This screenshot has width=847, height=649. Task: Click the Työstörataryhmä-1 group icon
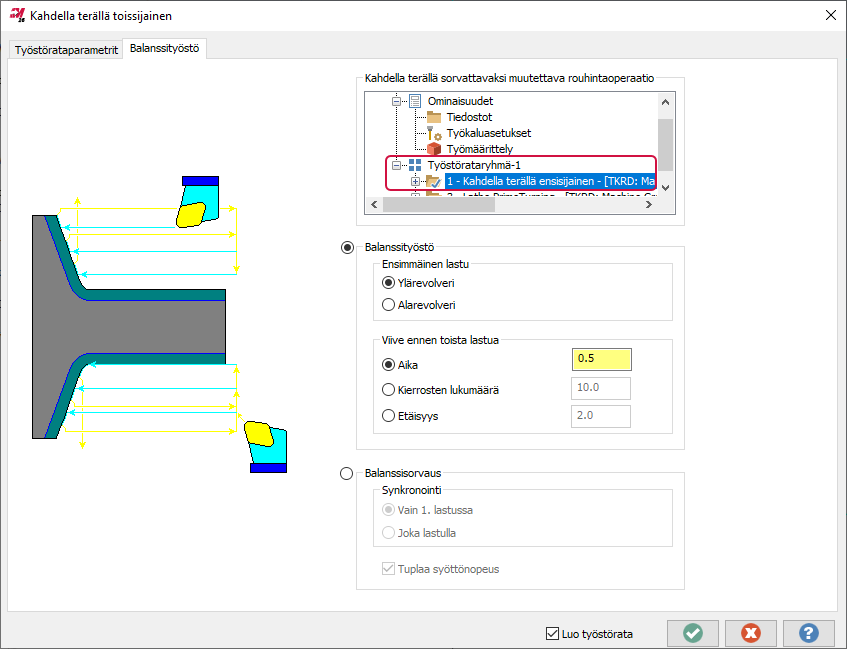click(x=415, y=165)
